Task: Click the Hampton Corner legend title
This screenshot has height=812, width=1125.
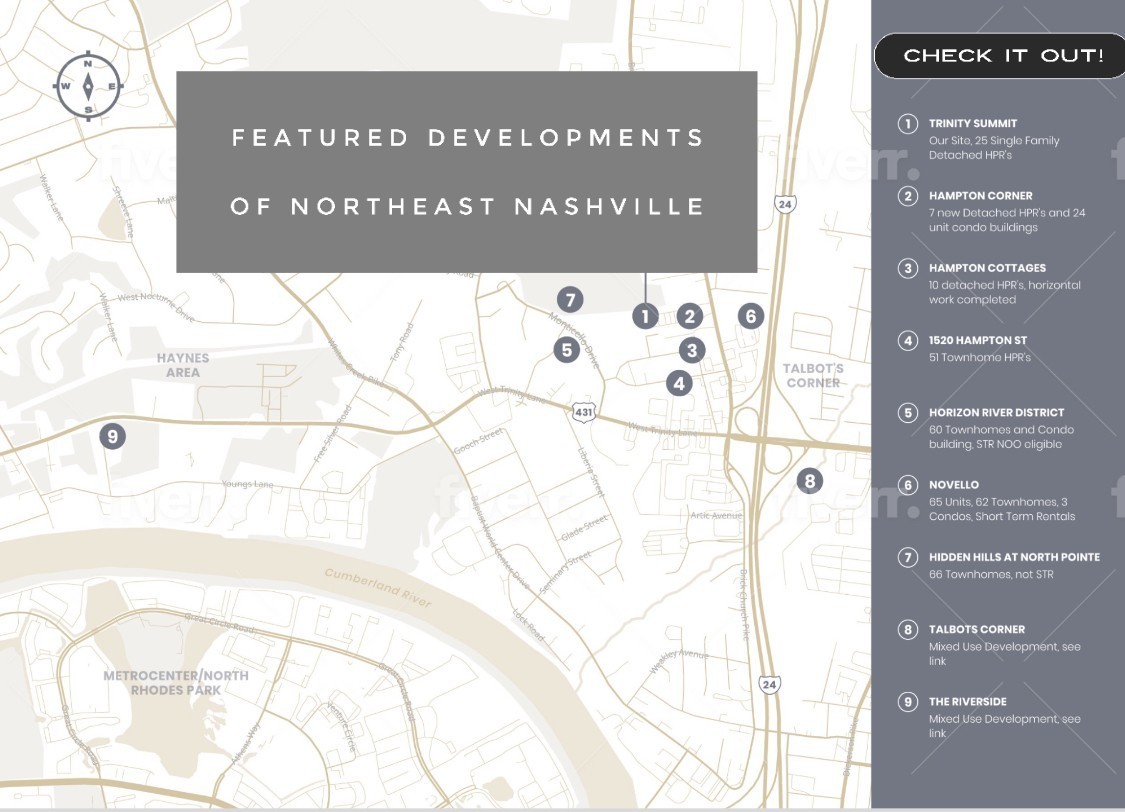Action: 980,196
